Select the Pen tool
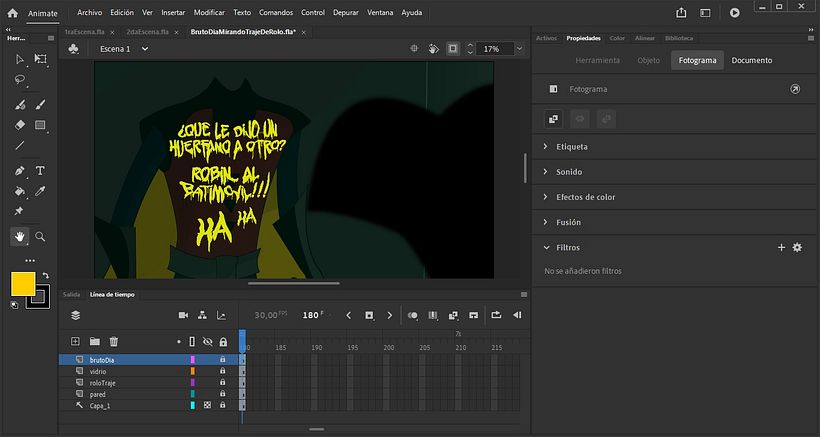 tap(20, 171)
